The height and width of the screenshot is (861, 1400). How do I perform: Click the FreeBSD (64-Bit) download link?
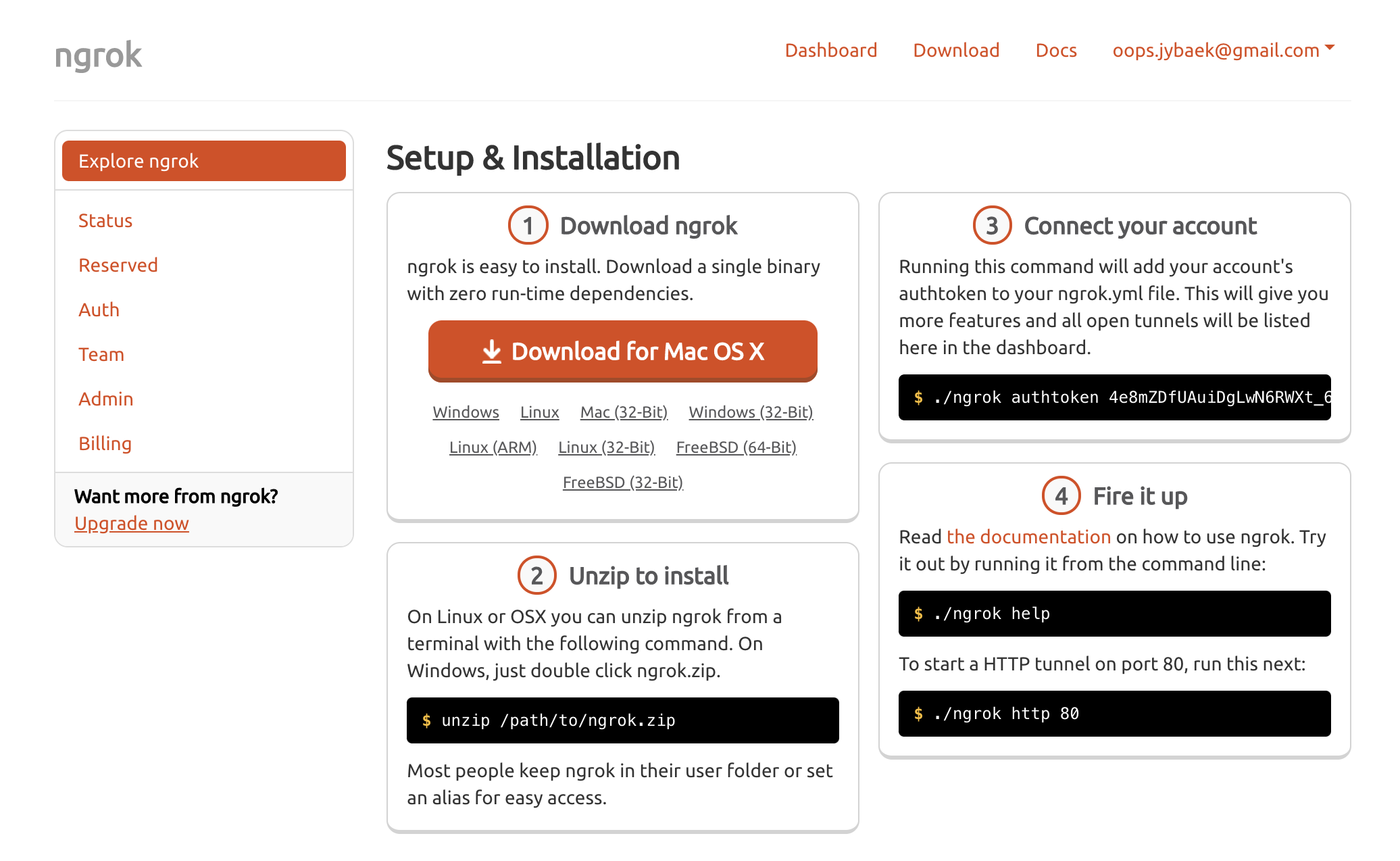click(736, 447)
